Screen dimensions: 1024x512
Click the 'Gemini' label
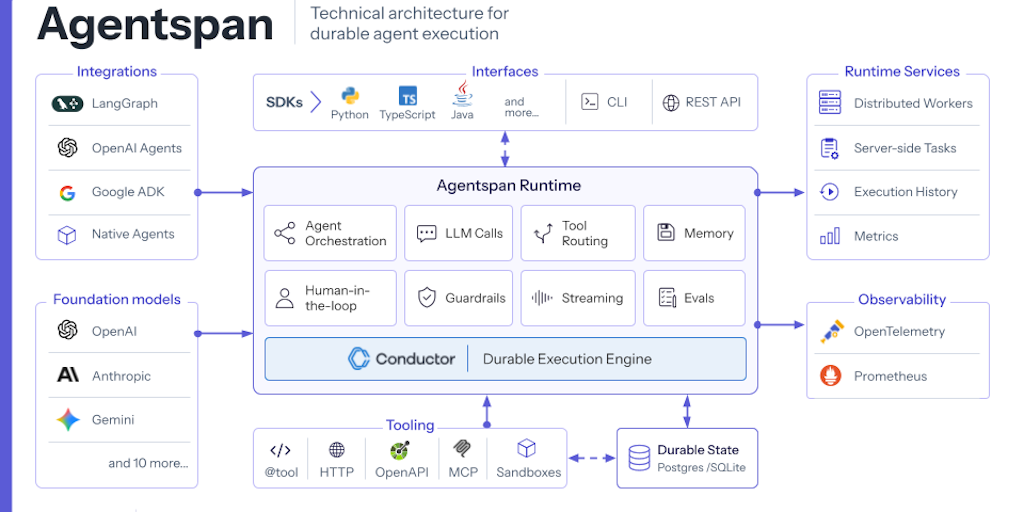pyautogui.click(x=113, y=420)
